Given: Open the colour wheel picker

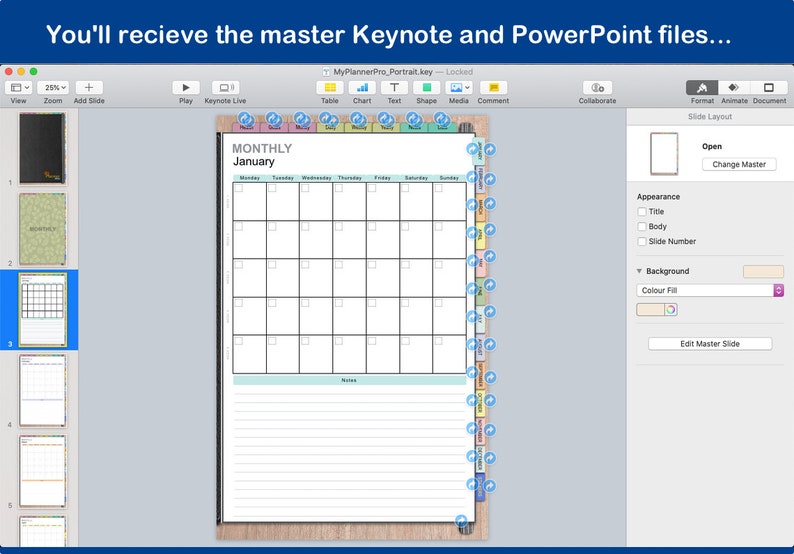Looking at the screenshot, I should (x=670, y=309).
